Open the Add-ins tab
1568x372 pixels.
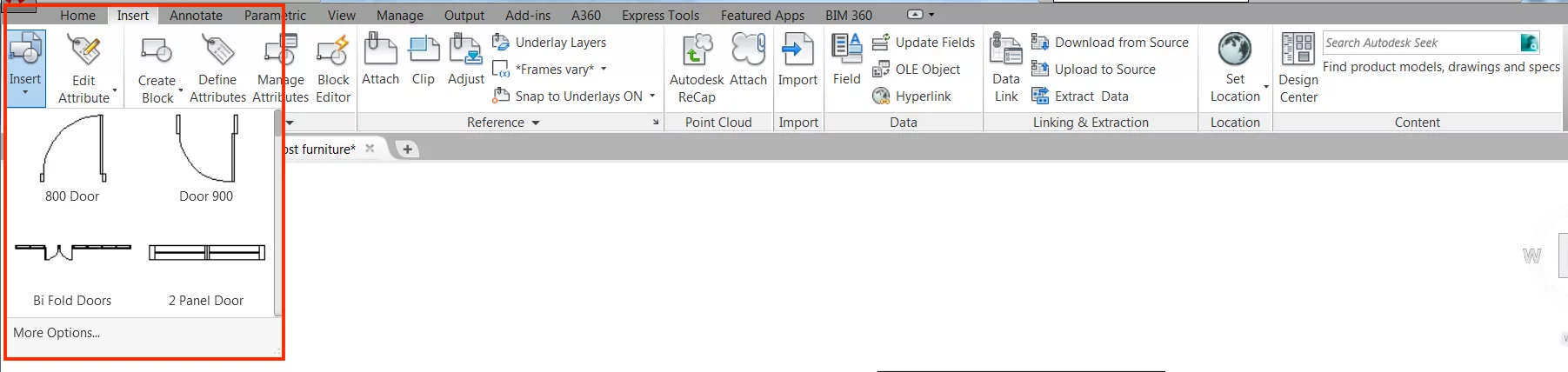(528, 15)
